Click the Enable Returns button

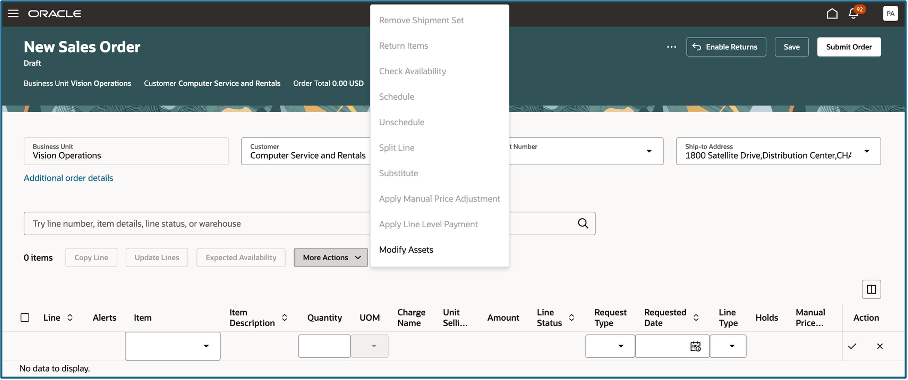pyautogui.click(x=726, y=47)
